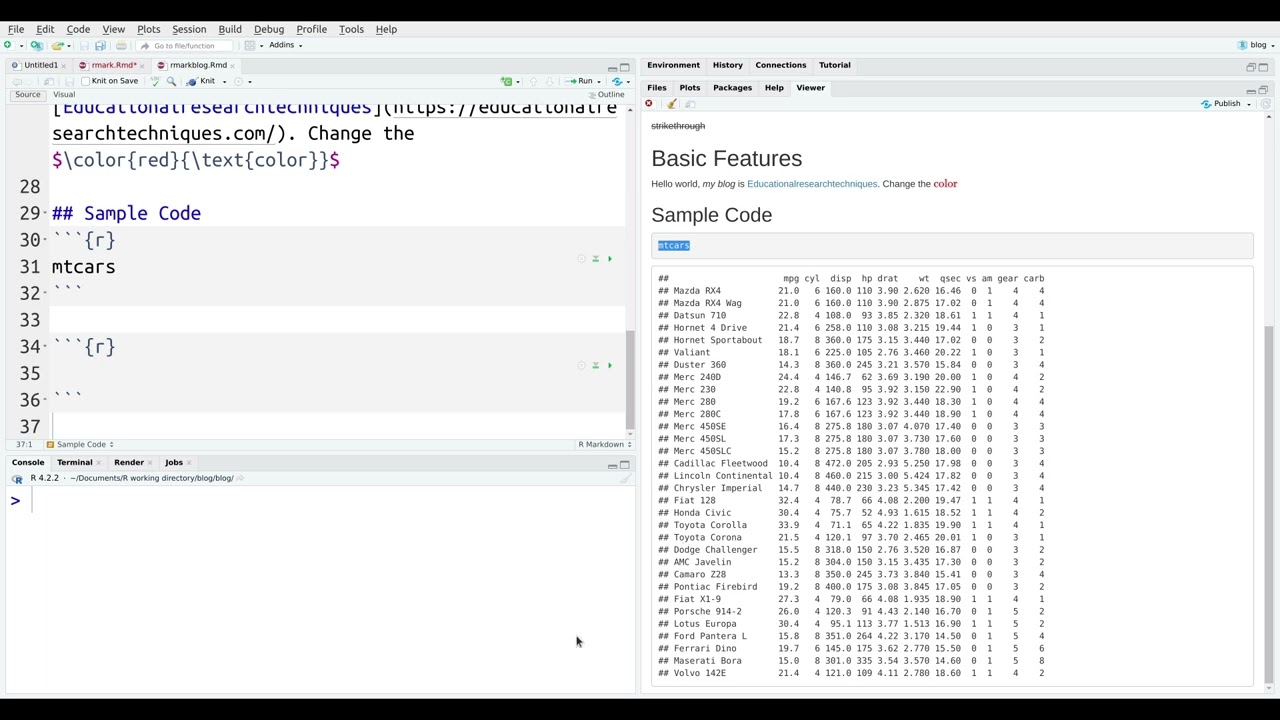Go to next chunk with down arrow
Image resolution: width=1280 pixels, height=720 pixels.
[x=549, y=81]
